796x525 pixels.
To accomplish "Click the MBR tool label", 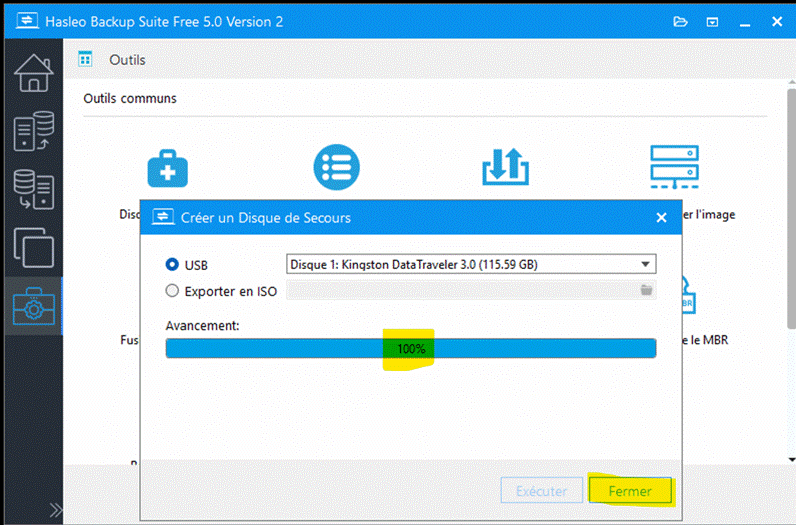I will point(705,340).
